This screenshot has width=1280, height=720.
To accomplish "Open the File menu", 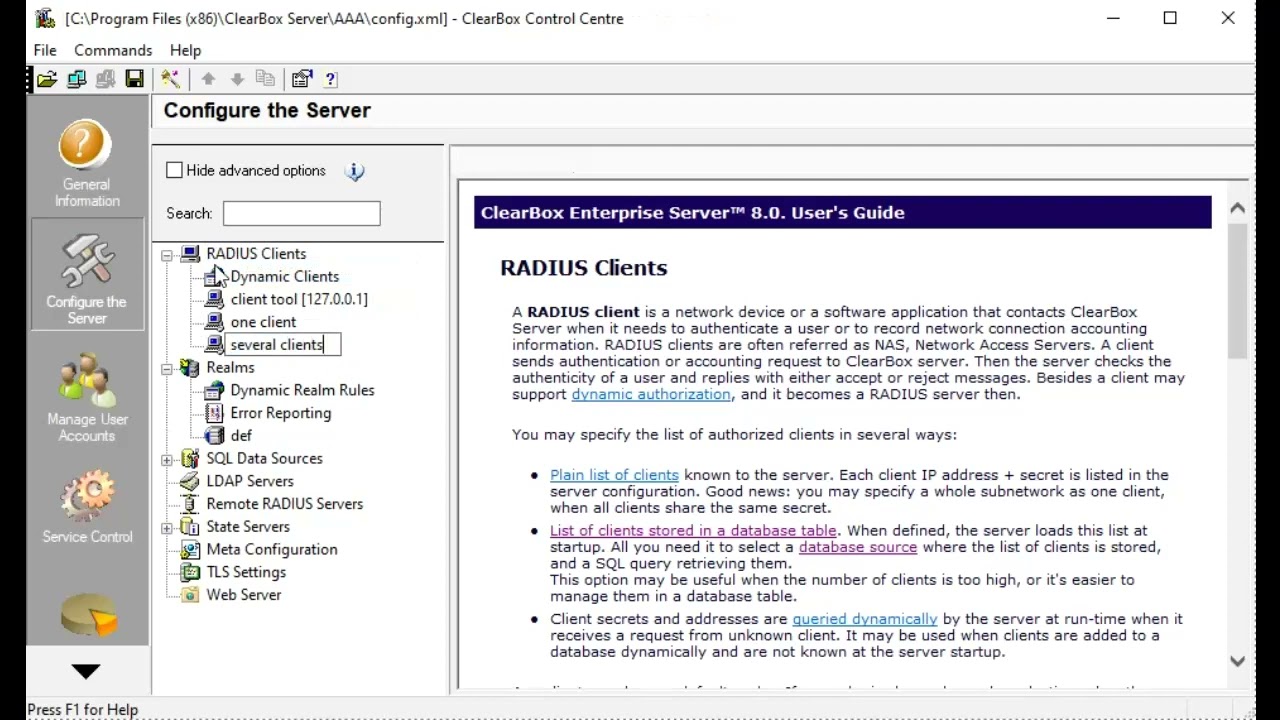I will tap(45, 50).
